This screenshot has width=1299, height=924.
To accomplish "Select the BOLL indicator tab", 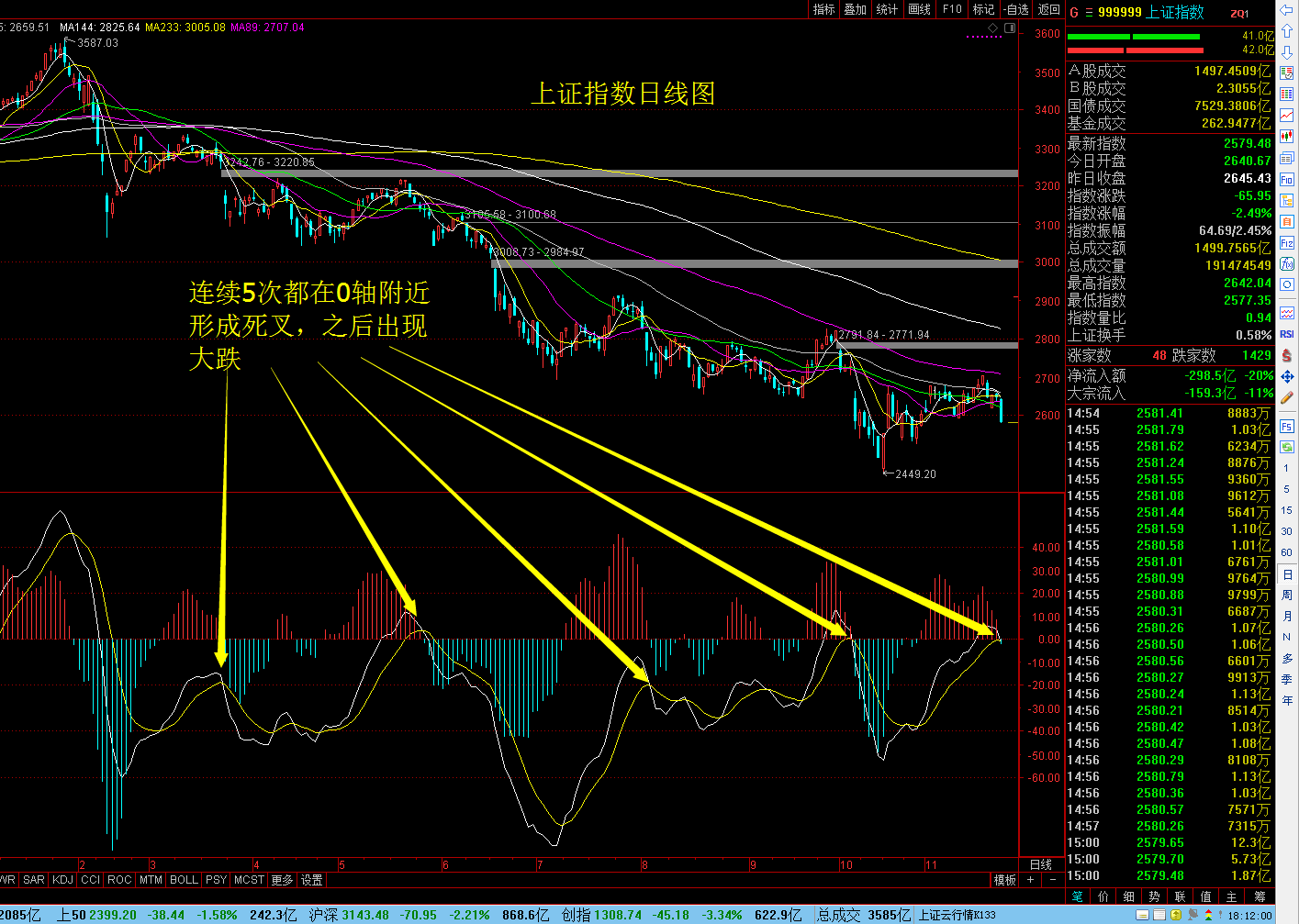I will (184, 880).
